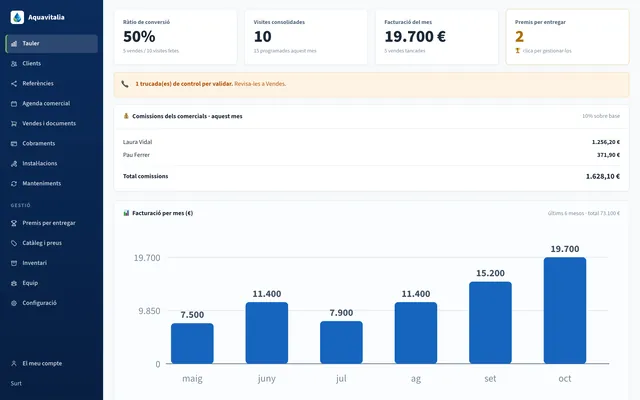This screenshot has width=640, height=400.
Task: Click the Aquavitalia brand name
Action: point(46,17)
